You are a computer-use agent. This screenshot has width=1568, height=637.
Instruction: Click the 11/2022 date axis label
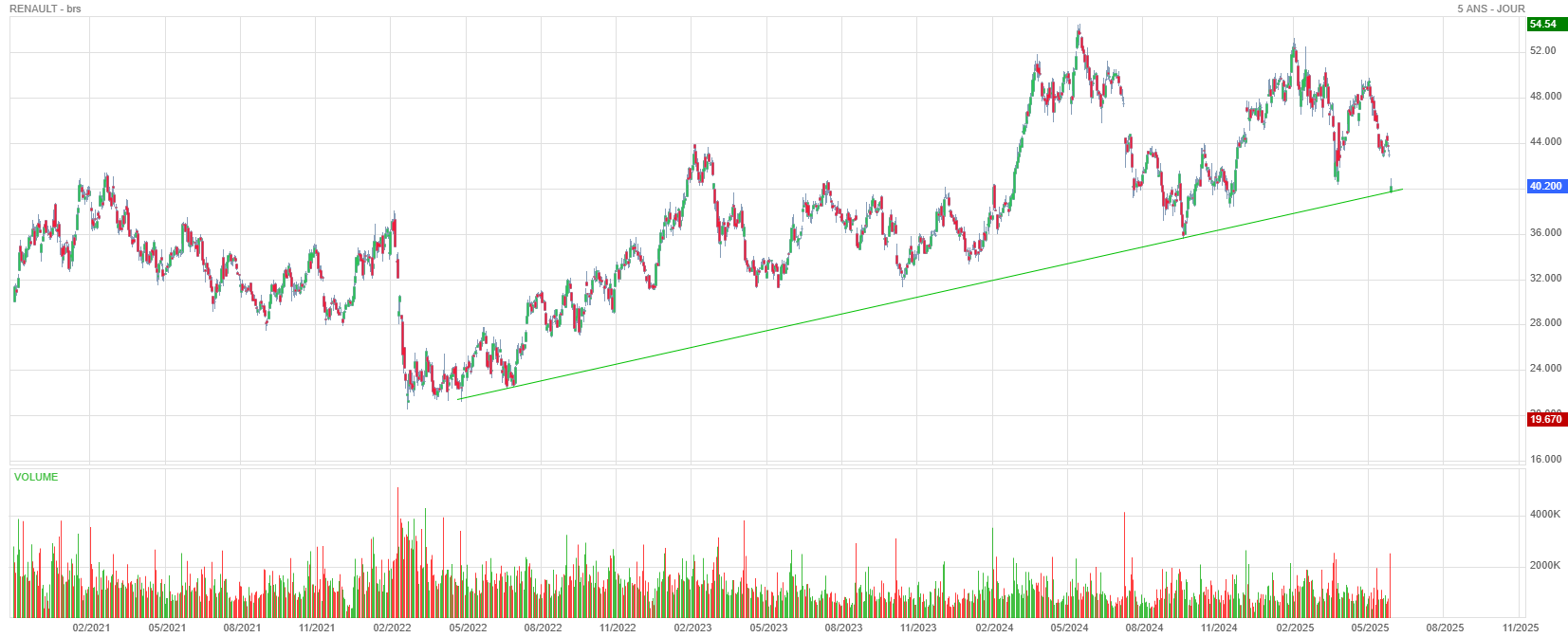(618, 628)
